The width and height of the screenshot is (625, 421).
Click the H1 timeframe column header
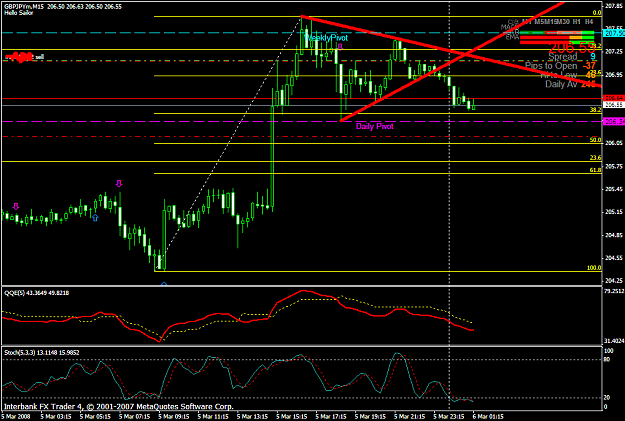(x=576, y=22)
